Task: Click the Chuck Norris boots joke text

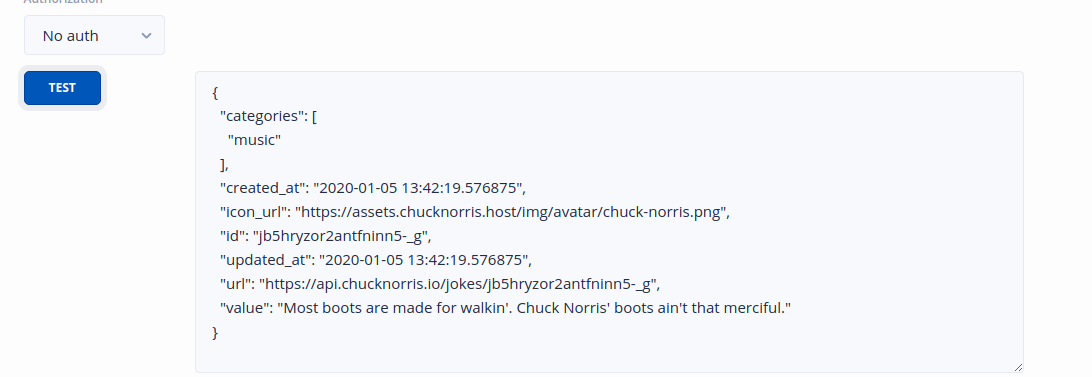Action: pos(534,308)
